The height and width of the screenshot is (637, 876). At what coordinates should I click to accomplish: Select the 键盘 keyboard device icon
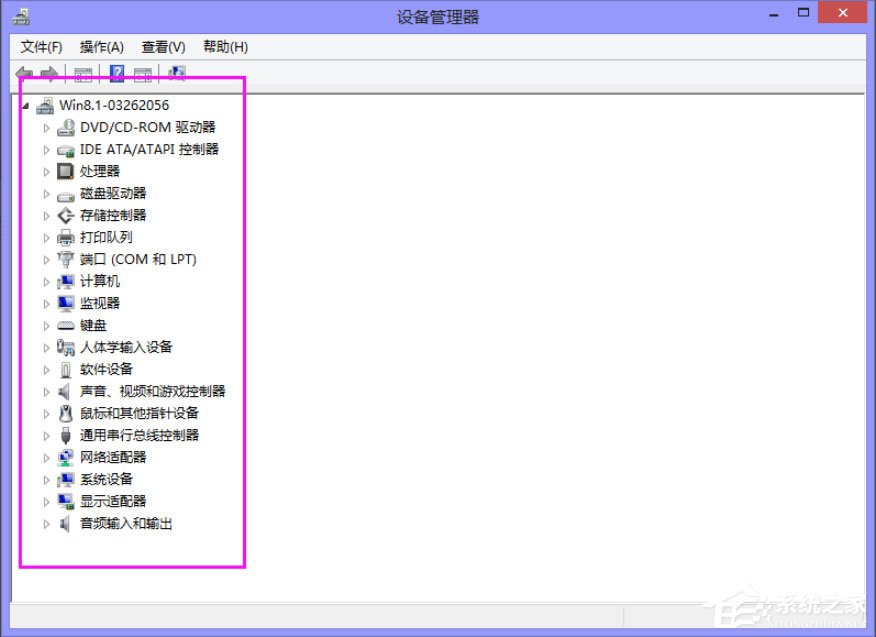pyautogui.click(x=64, y=325)
